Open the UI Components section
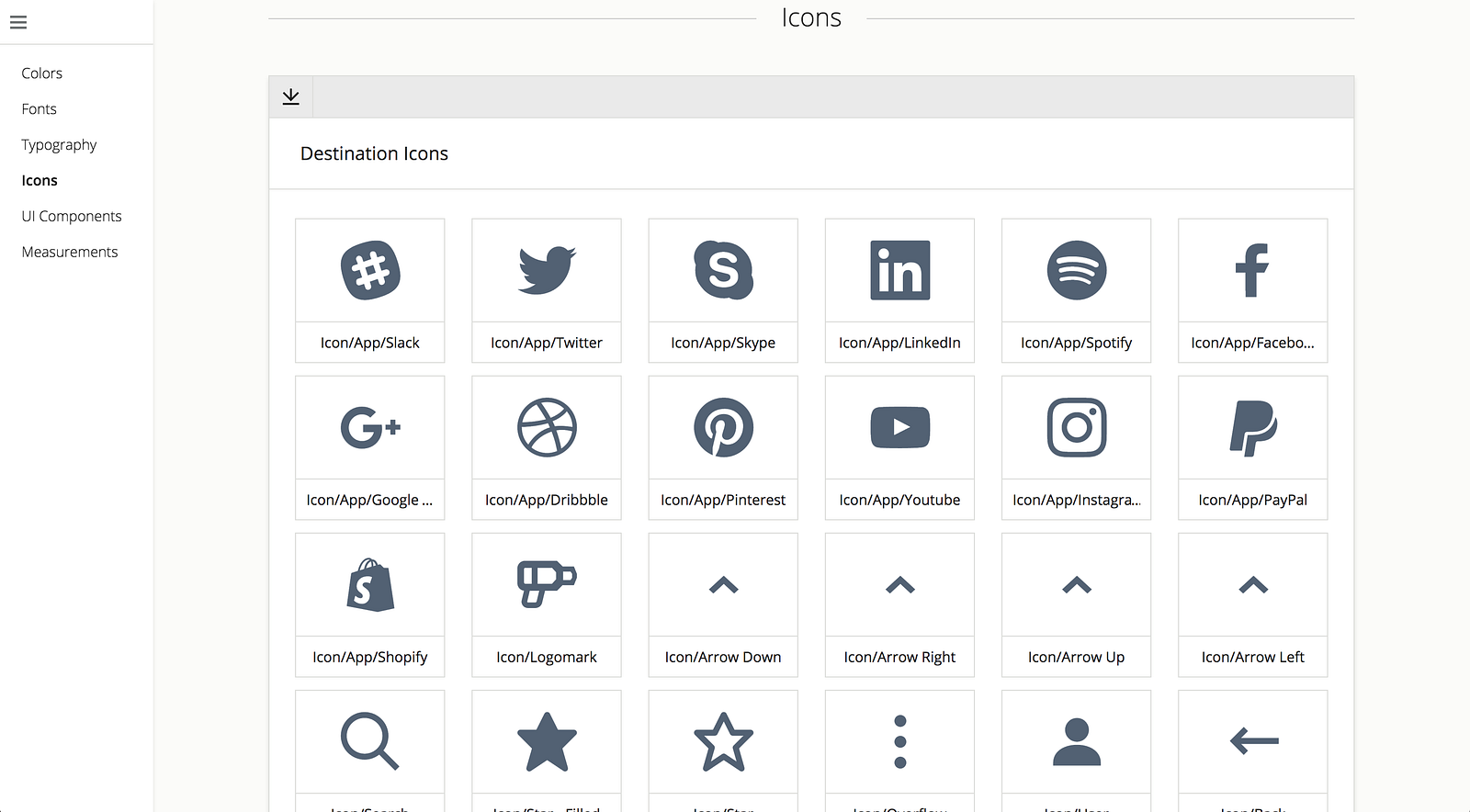This screenshot has height=812, width=1470. tap(72, 217)
